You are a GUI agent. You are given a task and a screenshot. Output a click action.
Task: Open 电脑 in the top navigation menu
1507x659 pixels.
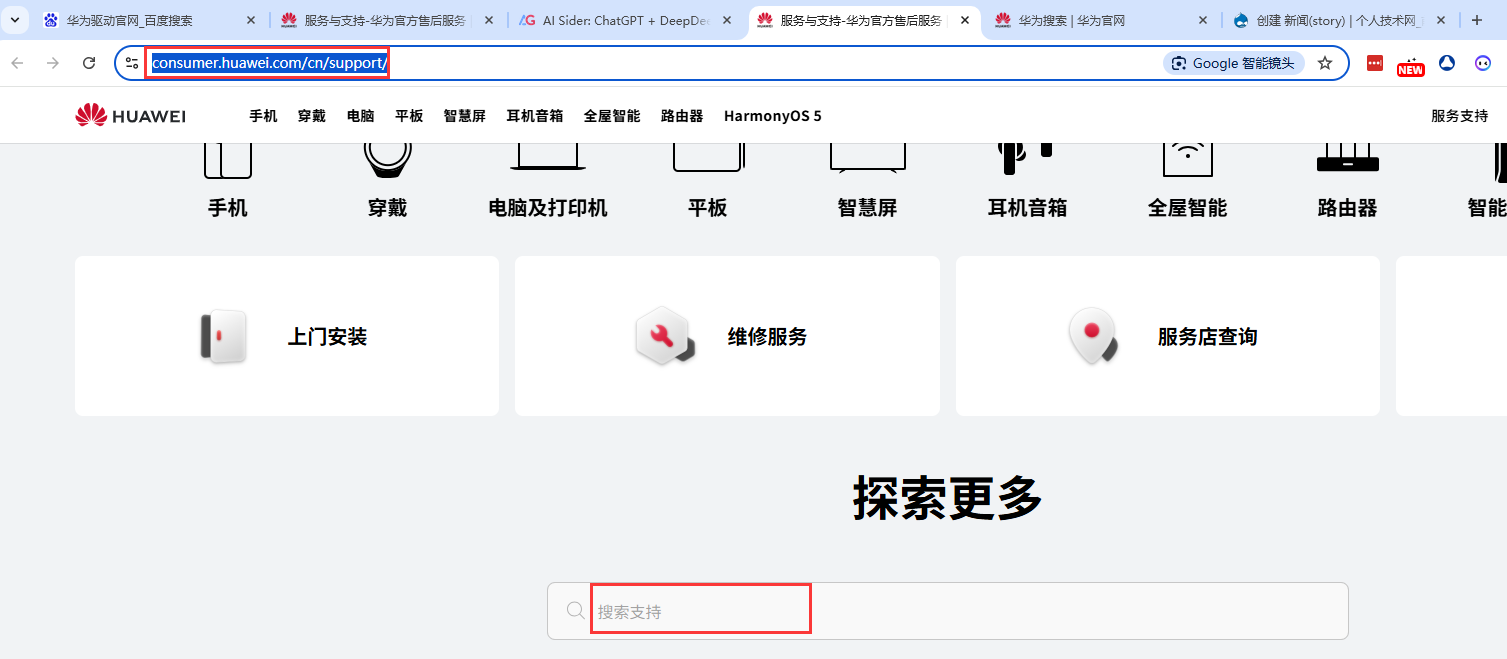(x=360, y=116)
